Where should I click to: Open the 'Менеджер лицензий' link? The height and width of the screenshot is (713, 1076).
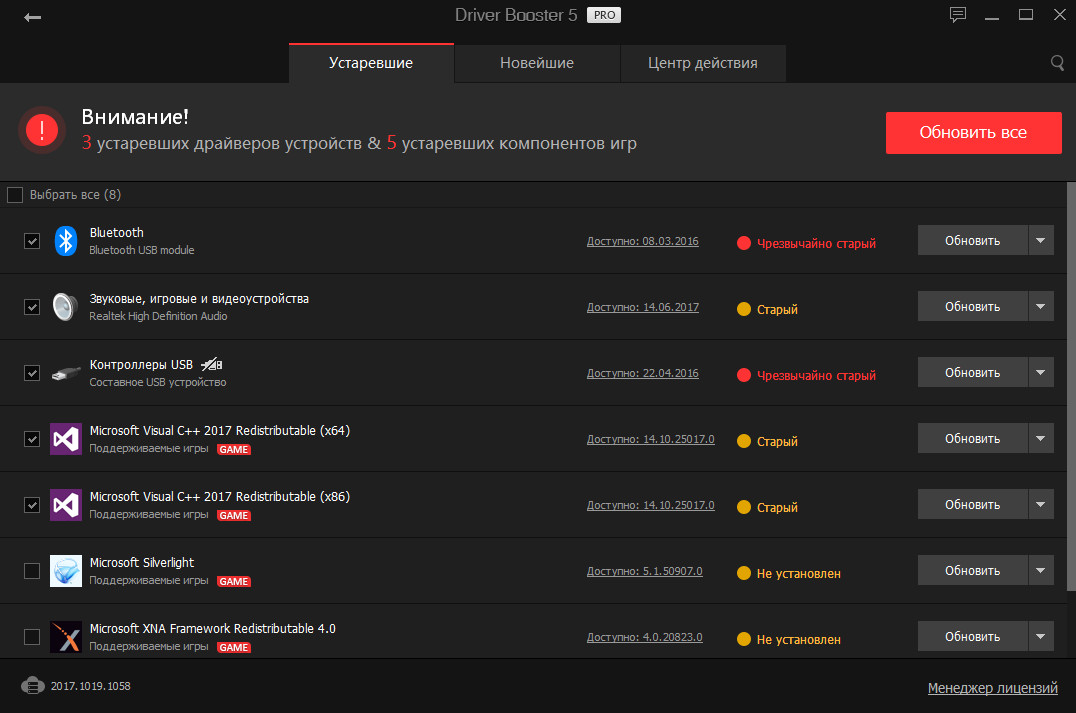[x=992, y=688]
